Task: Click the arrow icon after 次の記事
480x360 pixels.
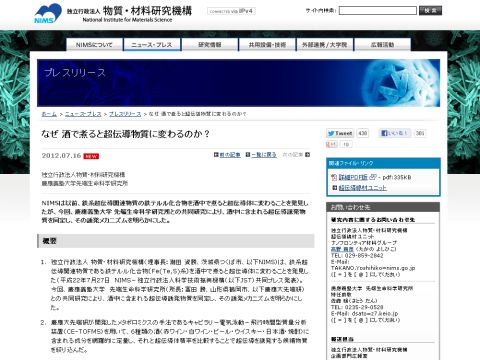Action: click(x=307, y=155)
